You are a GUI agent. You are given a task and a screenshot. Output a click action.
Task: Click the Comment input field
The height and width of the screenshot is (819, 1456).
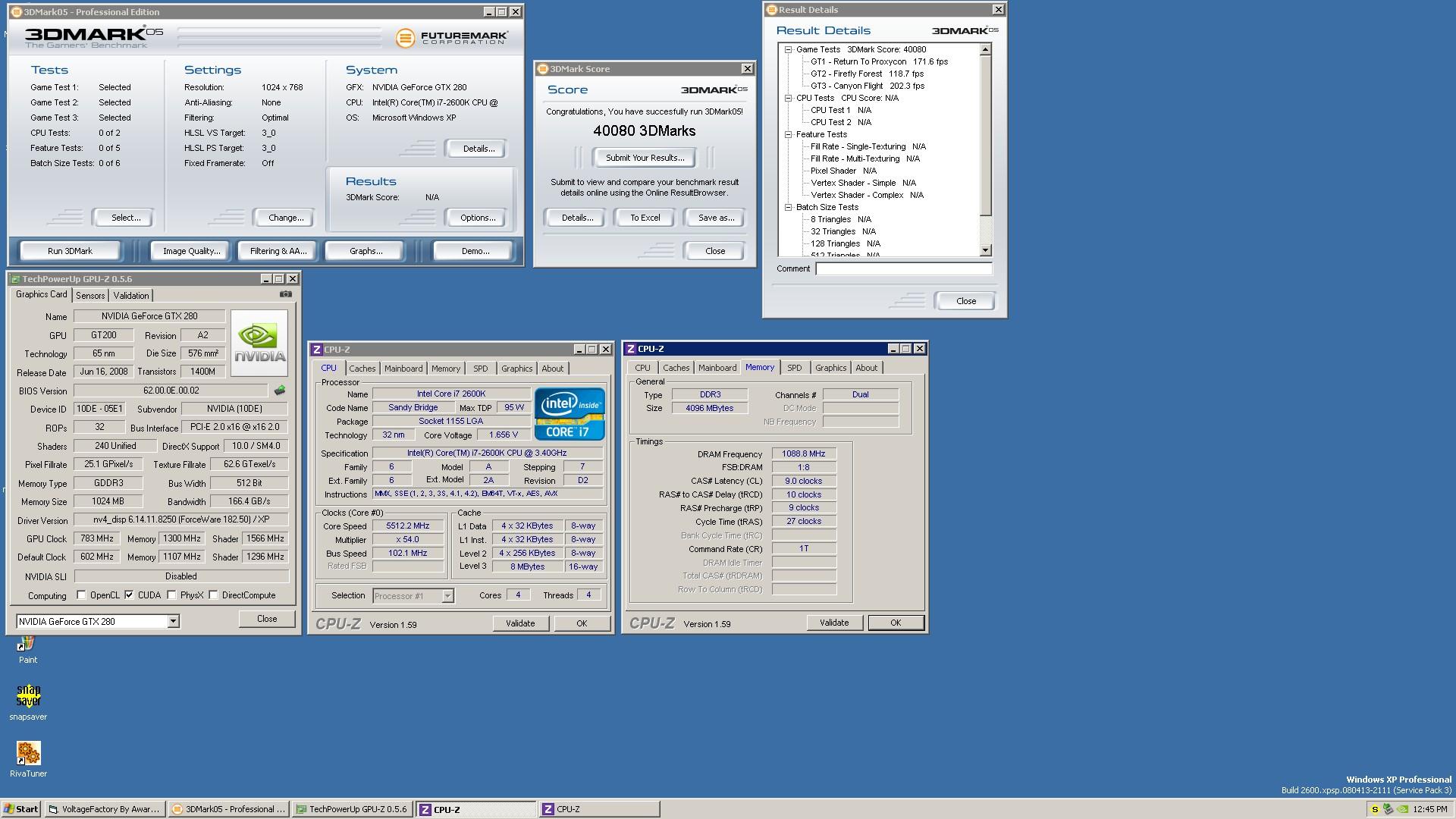[904, 268]
